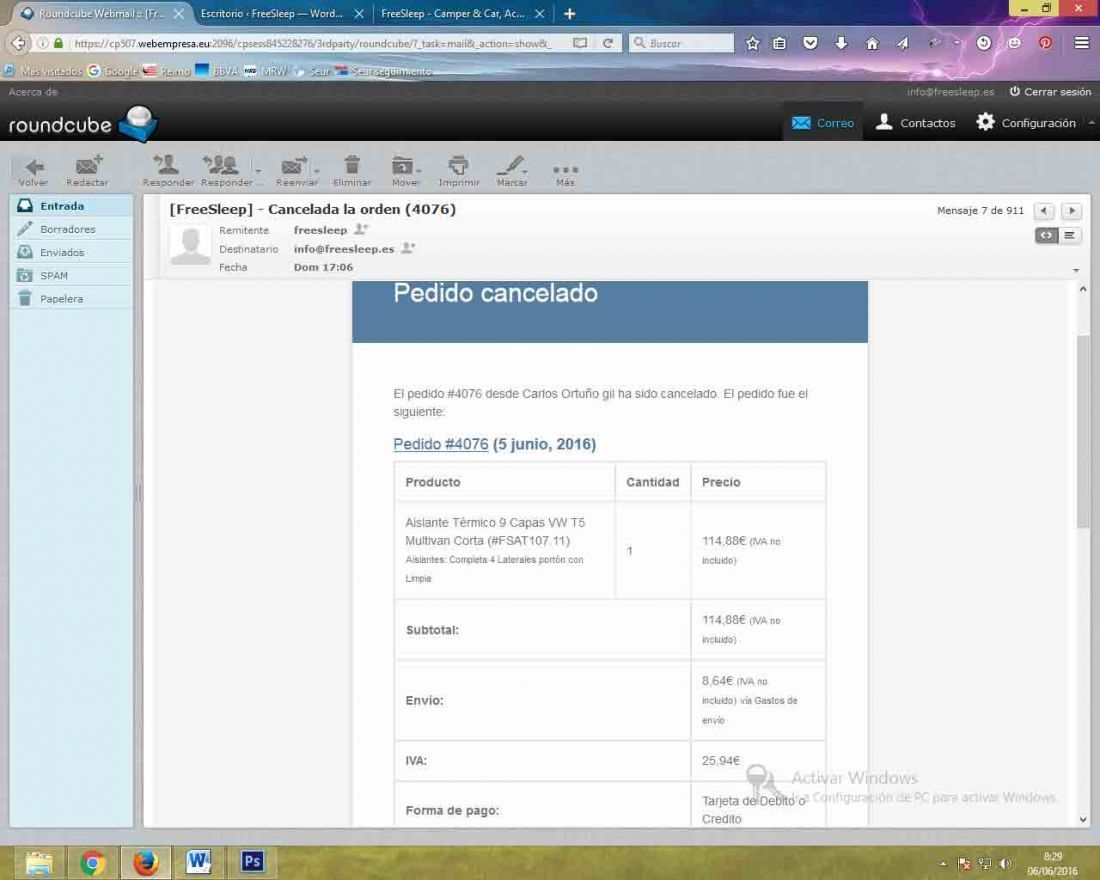Log out with Cerrar sesión
1100x880 pixels.
(1050, 92)
